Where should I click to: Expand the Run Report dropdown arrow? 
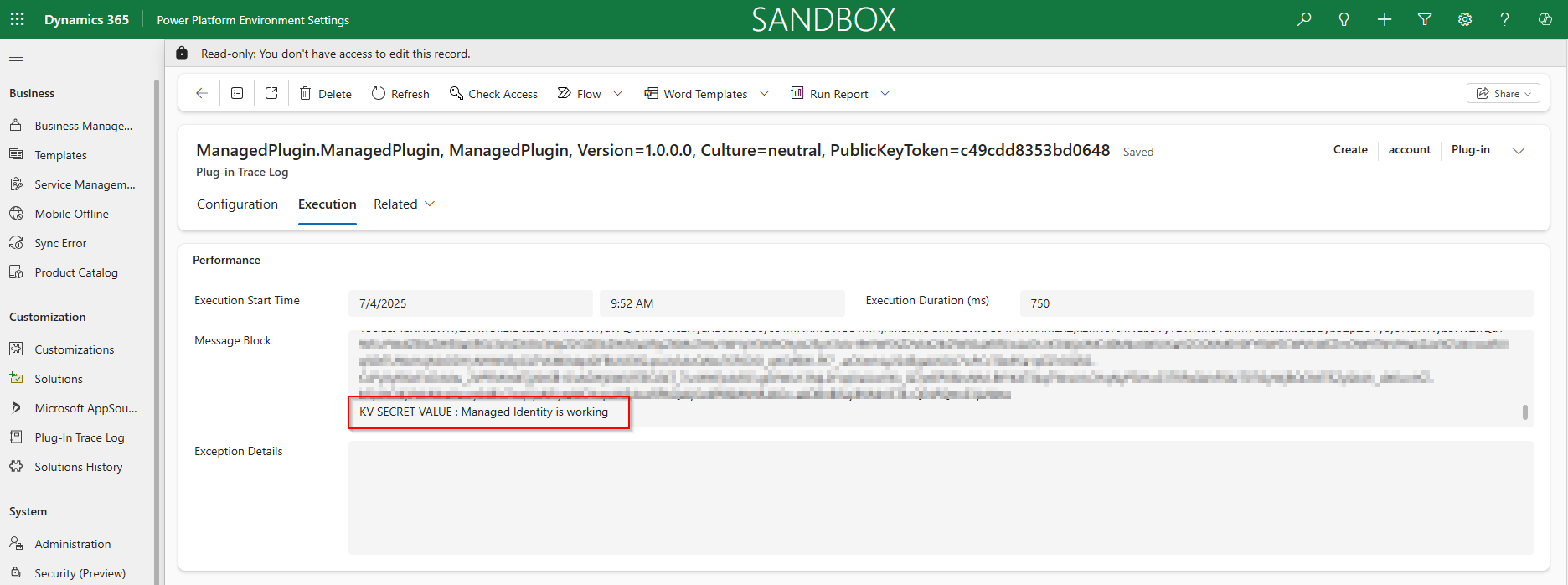point(885,94)
